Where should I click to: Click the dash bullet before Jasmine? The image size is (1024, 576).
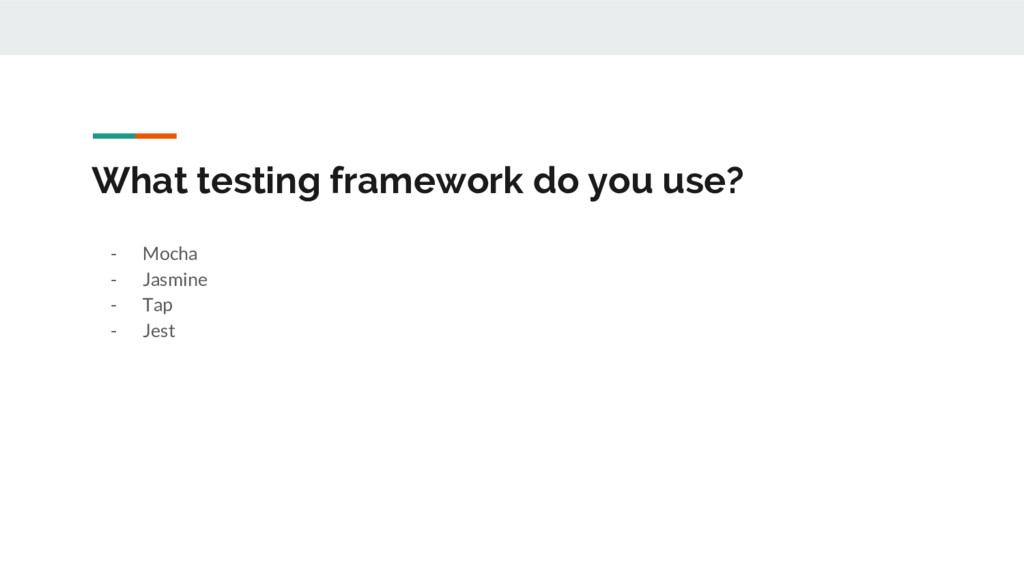(114, 280)
